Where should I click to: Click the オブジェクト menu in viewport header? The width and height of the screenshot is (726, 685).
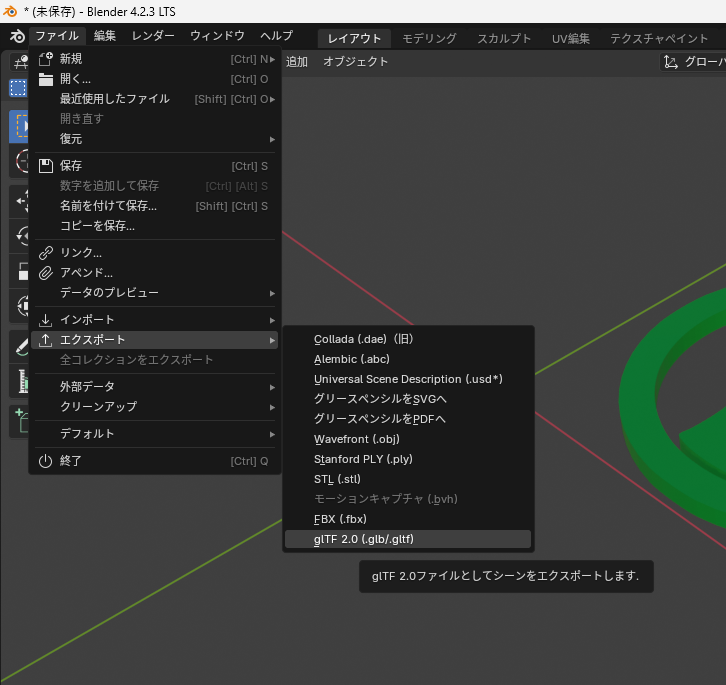pyautogui.click(x=355, y=62)
